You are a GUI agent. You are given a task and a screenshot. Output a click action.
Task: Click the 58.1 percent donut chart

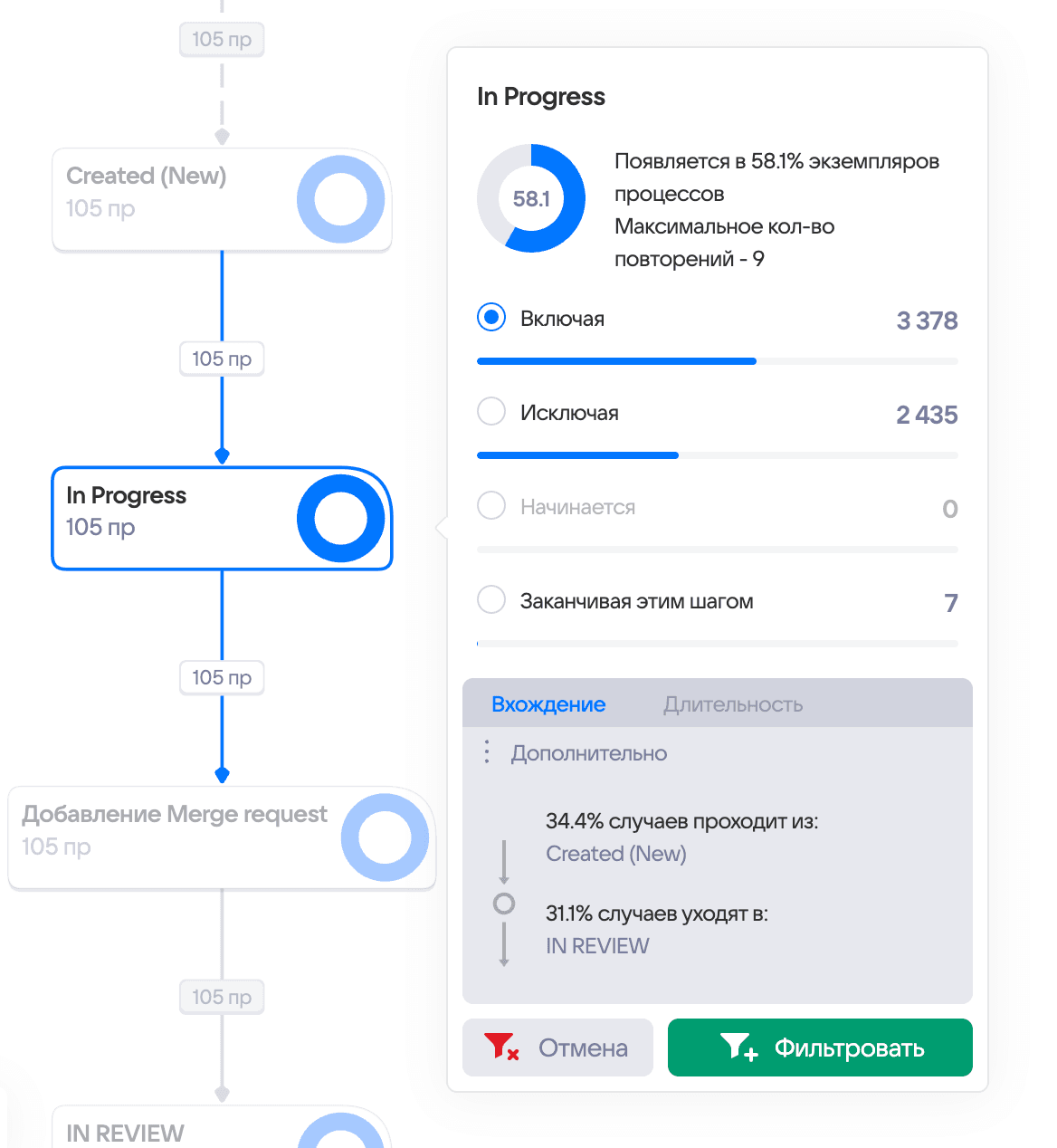(531, 198)
